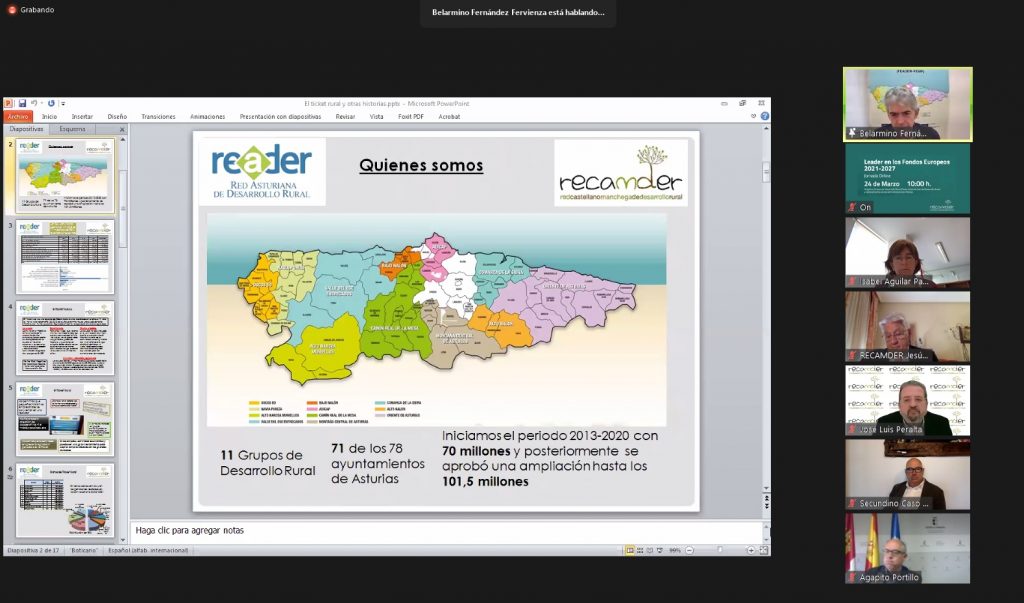This screenshot has width=1024, height=603.
Task: Click the Undo arrow icon
Action: pyautogui.click(x=33, y=103)
